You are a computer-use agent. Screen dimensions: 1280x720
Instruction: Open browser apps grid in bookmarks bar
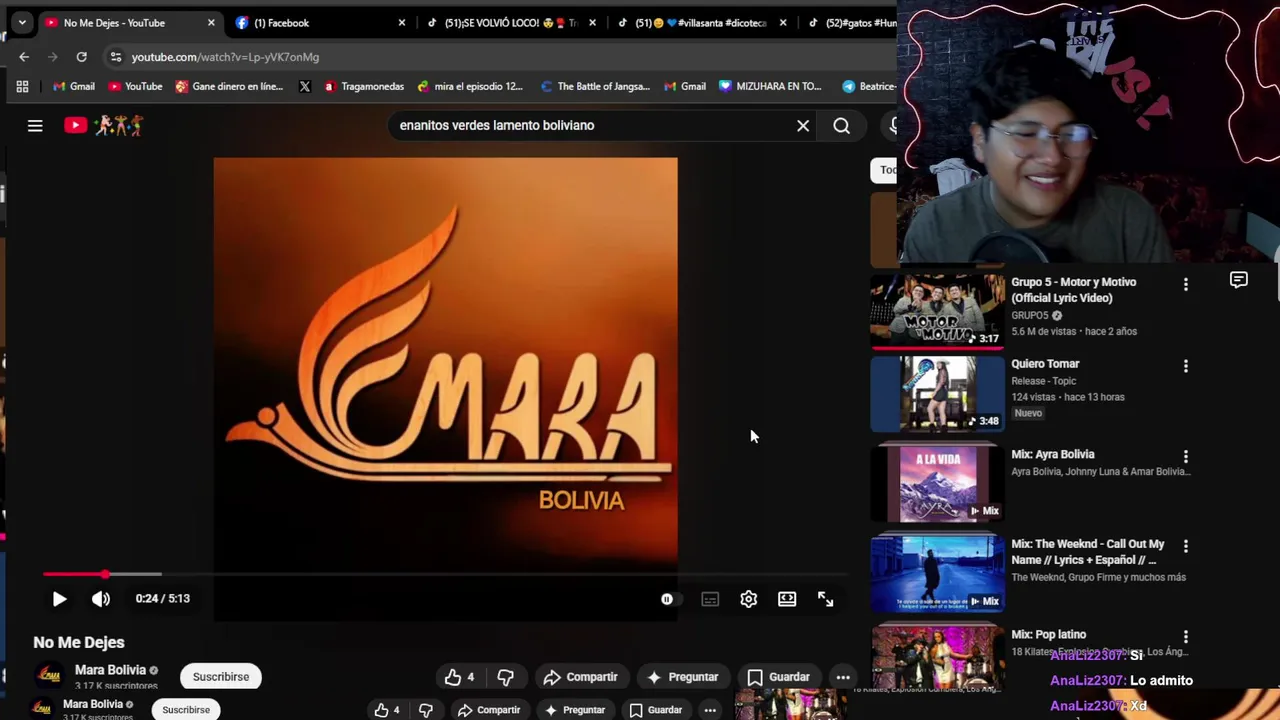point(22,87)
